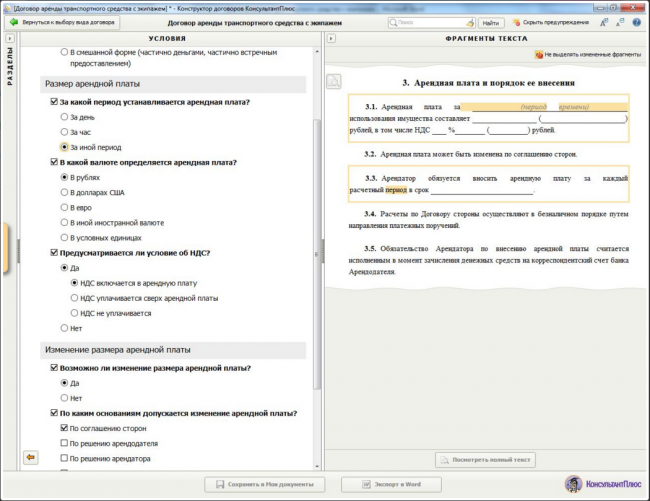
Task: Click clause 3.4 text paragraph
Action: pos(489,220)
